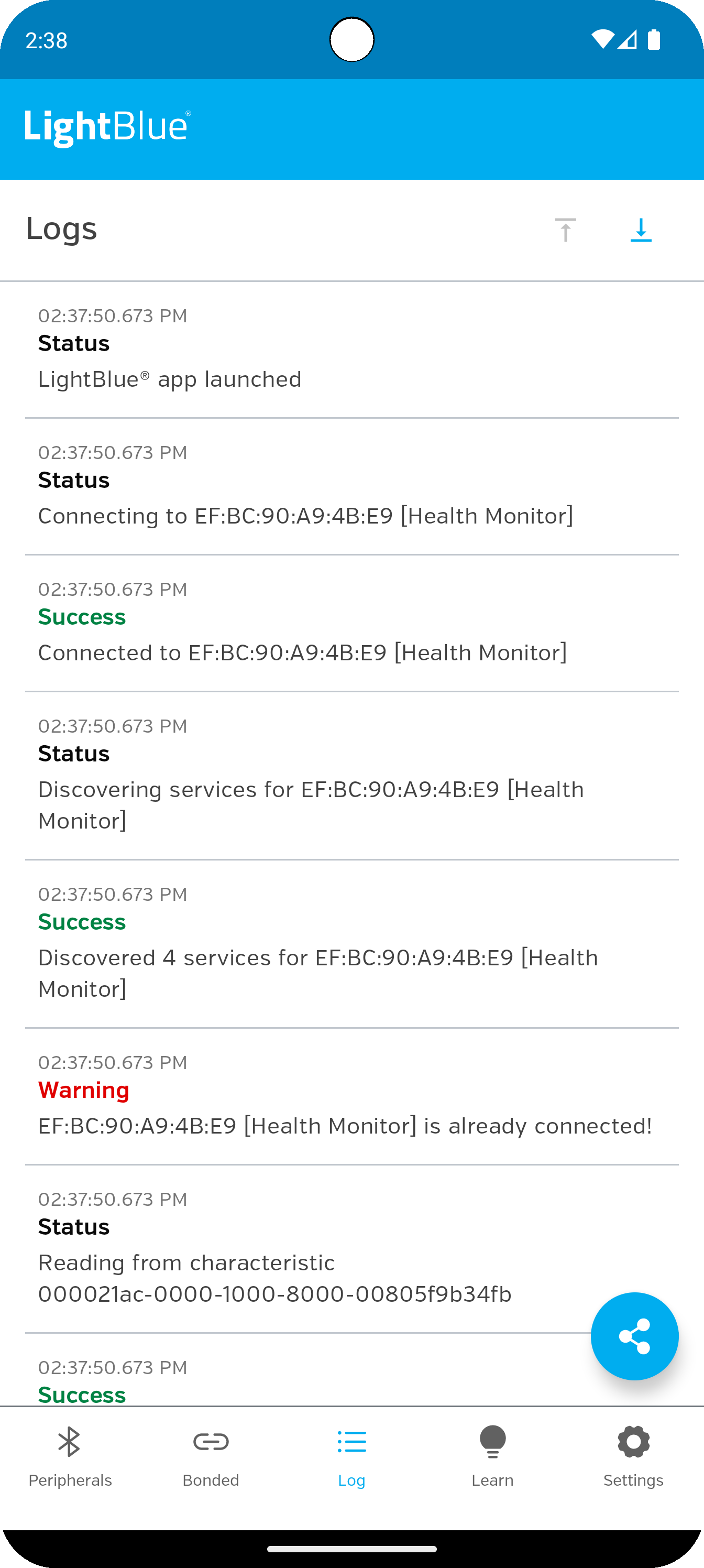Tap the LightBlue logo in header
The height and width of the screenshot is (1568, 704).
point(108,128)
